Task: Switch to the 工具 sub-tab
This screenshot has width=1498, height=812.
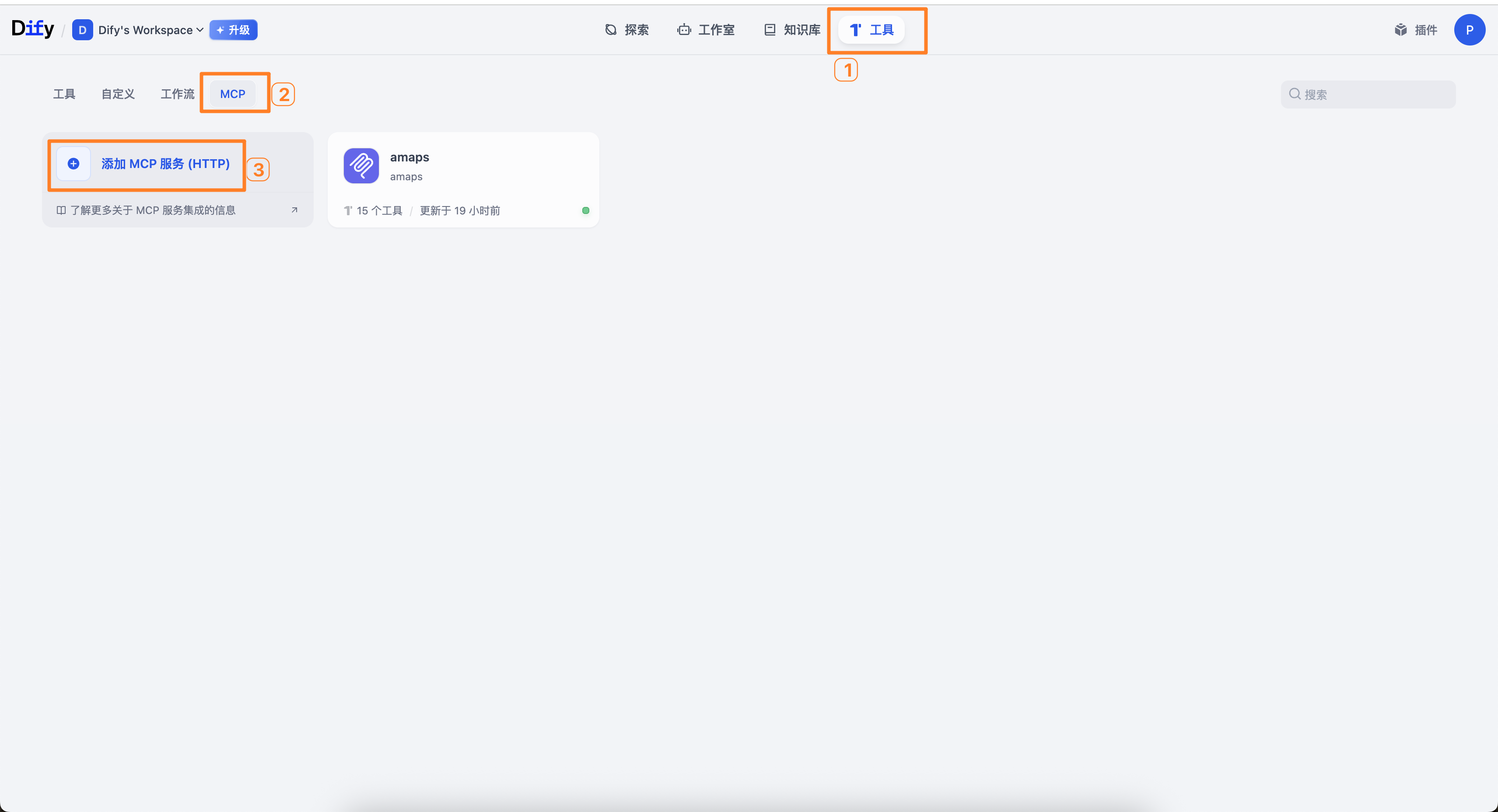Action: pyautogui.click(x=64, y=94)
